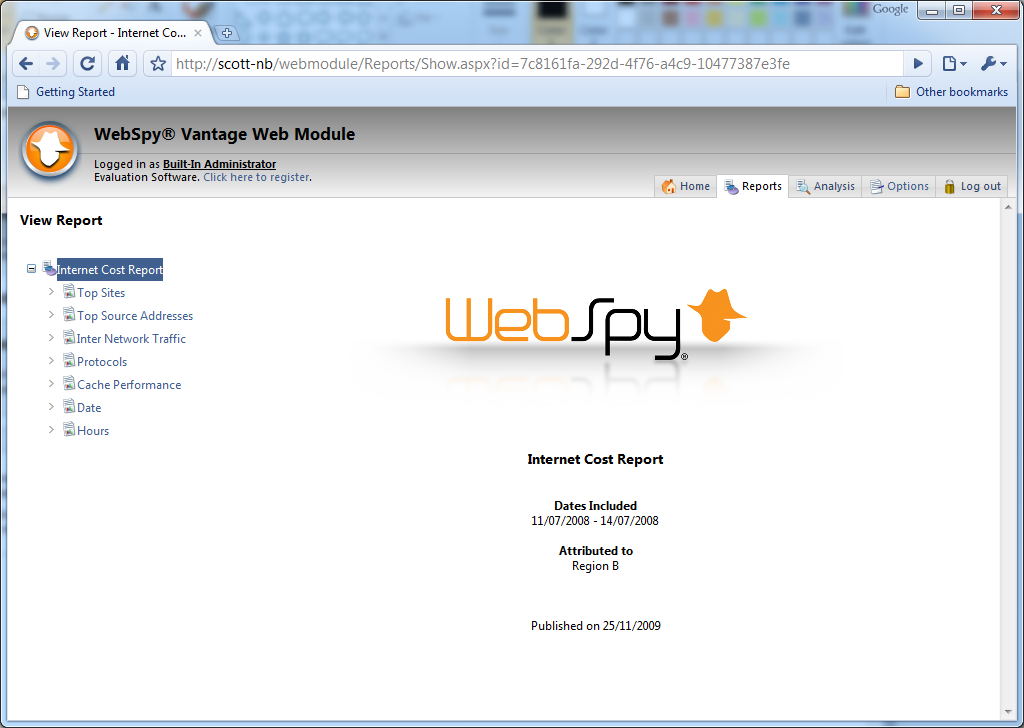
Task: Open the Built-In Administrator account link
Action: pos(219,164)
